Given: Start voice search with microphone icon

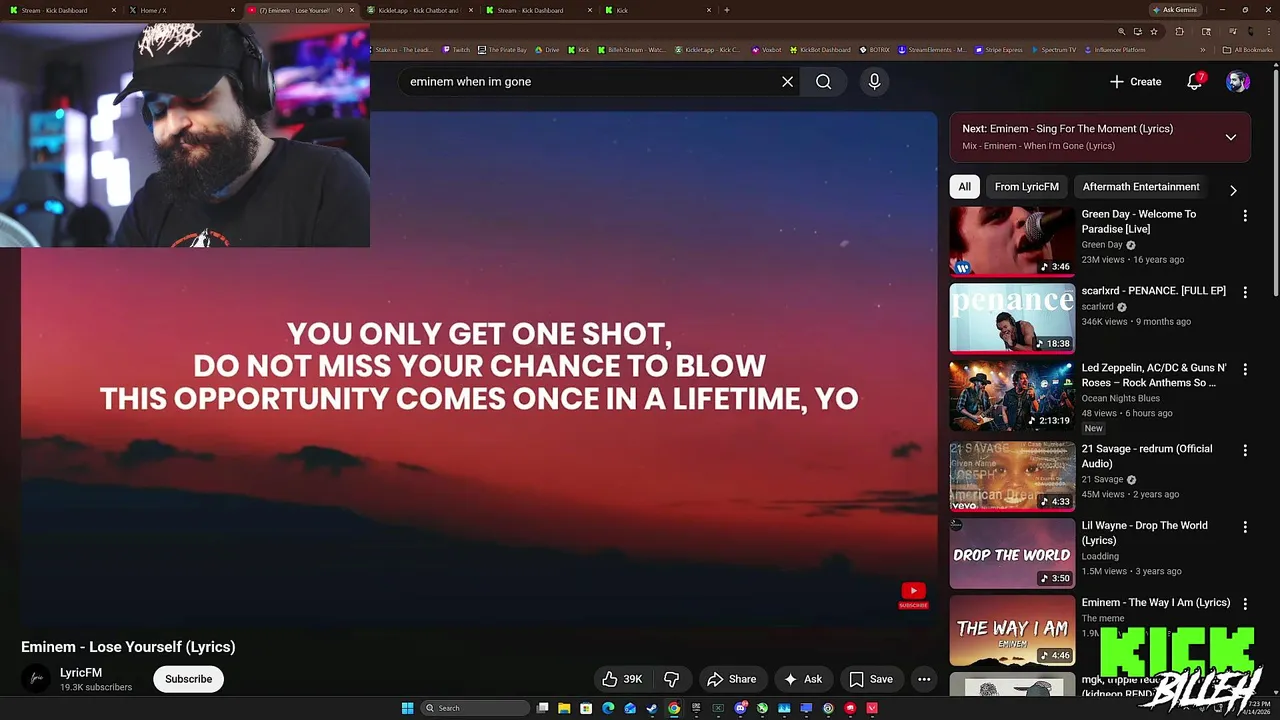Looking at the screenshot, I should tap(874, 82).
